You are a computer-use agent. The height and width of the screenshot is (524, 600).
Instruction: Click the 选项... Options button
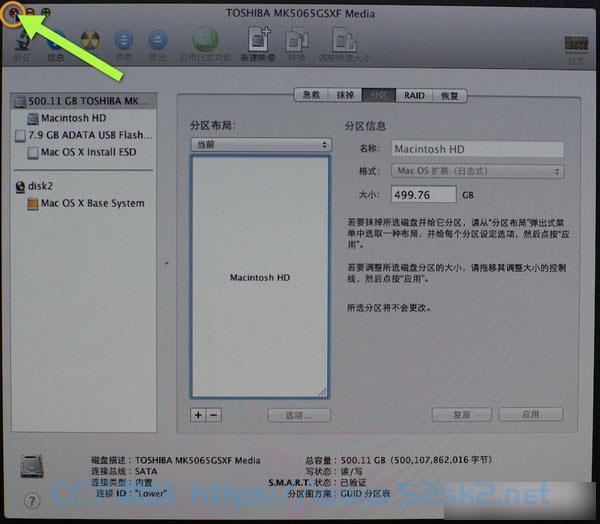(x=299, y=415)
